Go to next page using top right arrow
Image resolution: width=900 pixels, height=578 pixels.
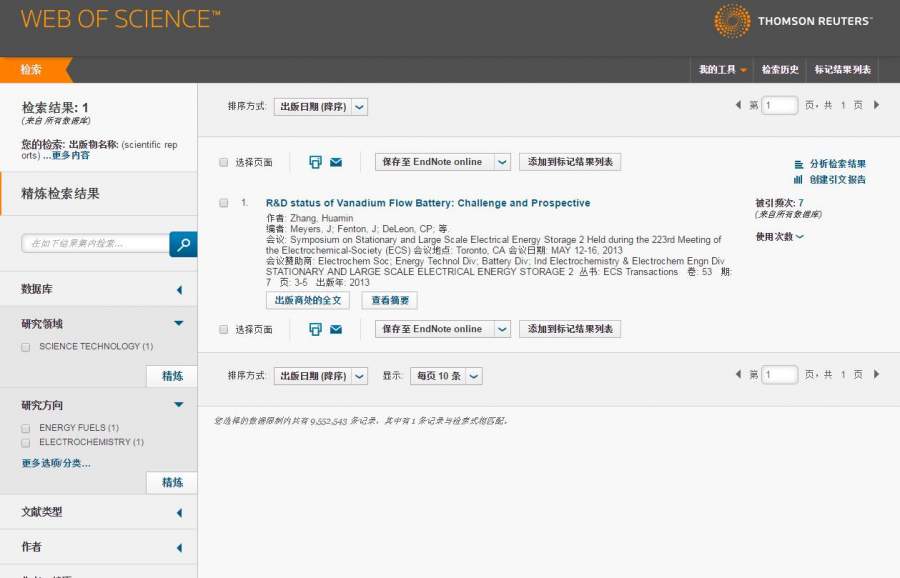[876, 104]
